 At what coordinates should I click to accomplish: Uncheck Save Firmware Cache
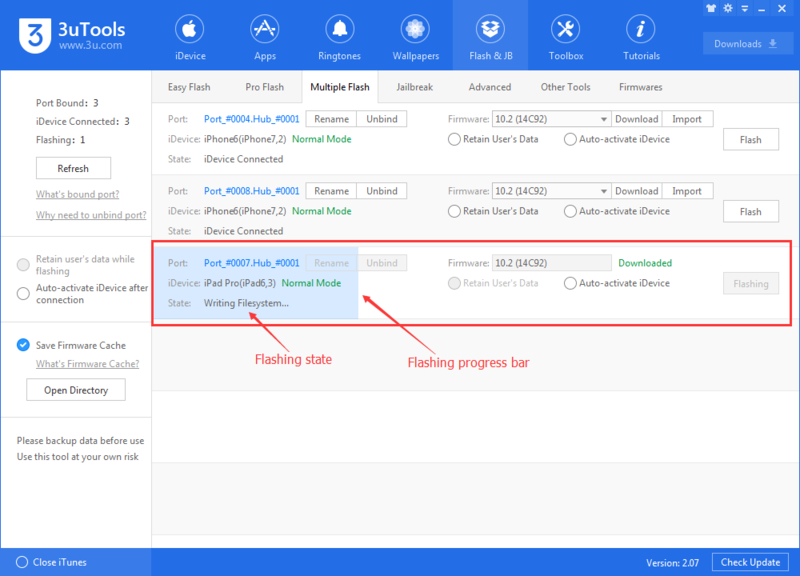tap(23, 345)
